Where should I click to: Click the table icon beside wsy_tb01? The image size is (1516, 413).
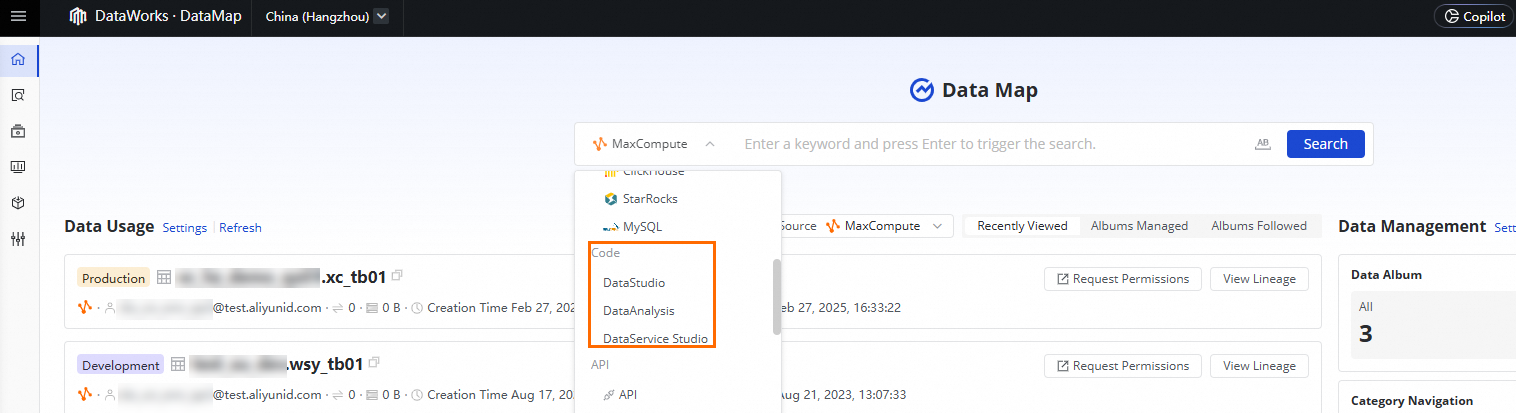(x=179, y=364)
